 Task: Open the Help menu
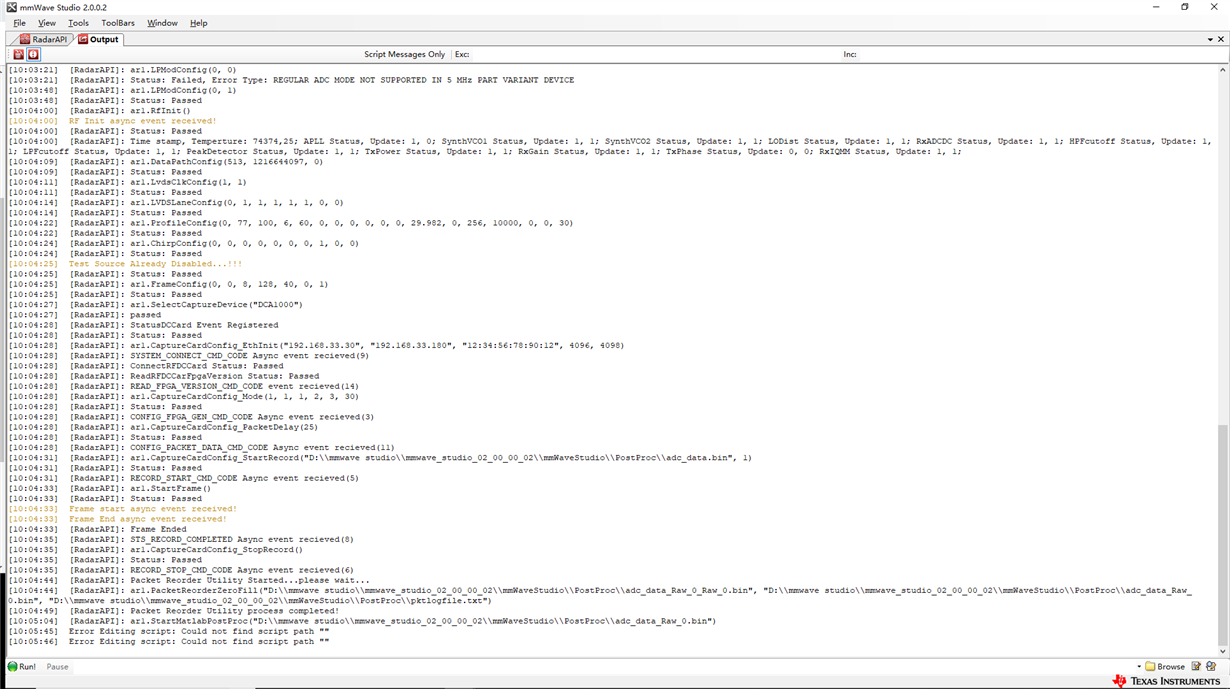(x=199, y=23)
